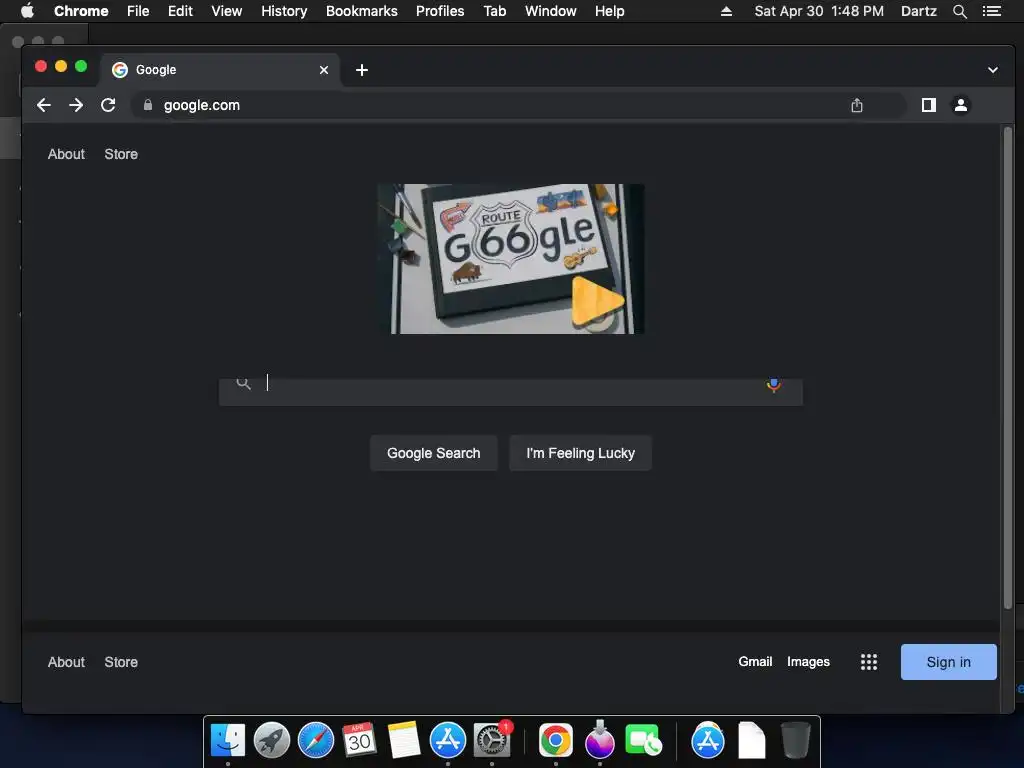Open the Chrome menu in the menu bar
Viewport: 1024px width, 768px height.
(x=81, y=11)
